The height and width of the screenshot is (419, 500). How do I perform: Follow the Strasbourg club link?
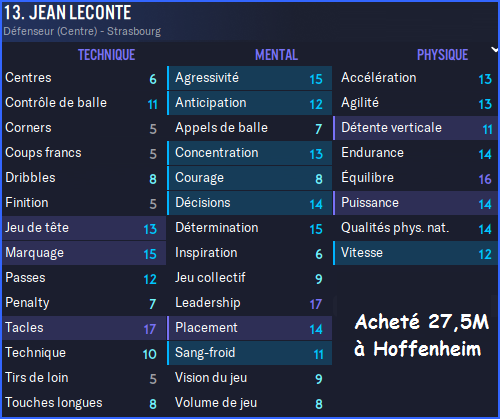coord(134,31)
